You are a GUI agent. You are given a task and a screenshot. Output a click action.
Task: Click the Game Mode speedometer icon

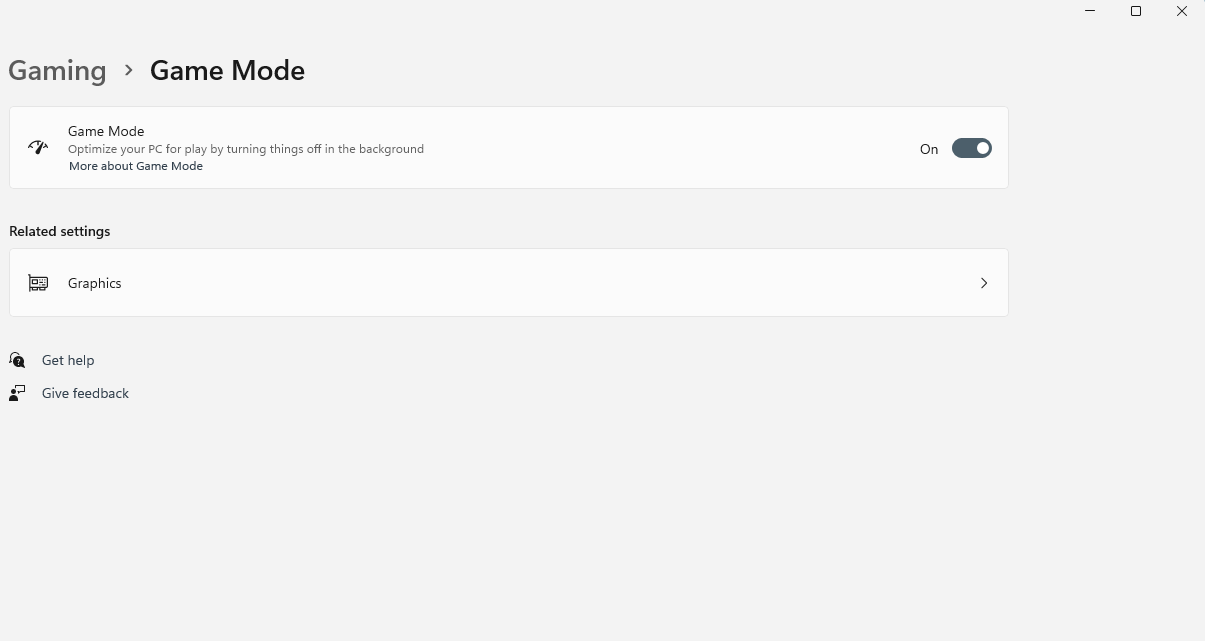[x=38, y=148]
